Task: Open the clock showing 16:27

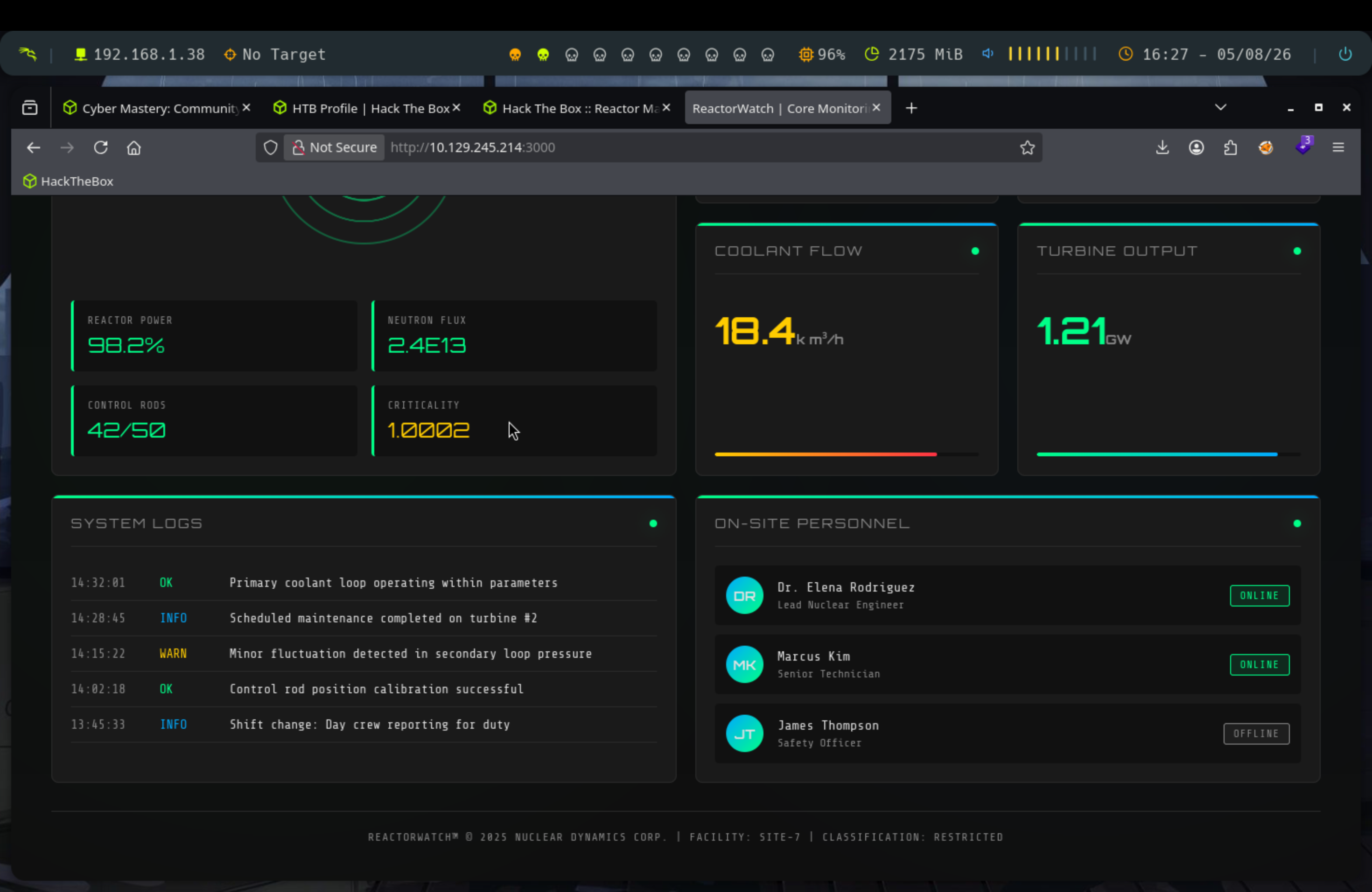Action: [x=1205, y=55]
